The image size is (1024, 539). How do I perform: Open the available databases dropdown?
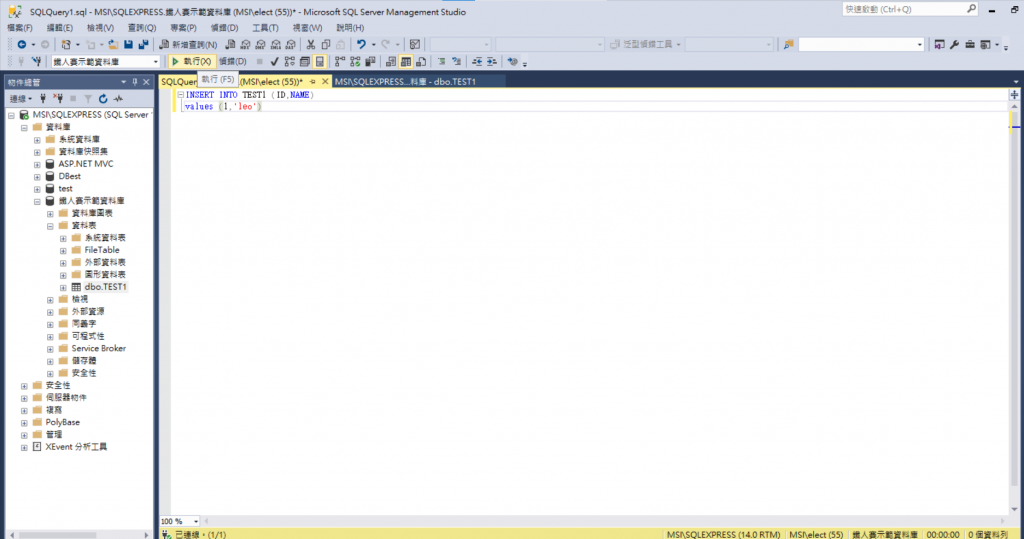click(155, 61)
